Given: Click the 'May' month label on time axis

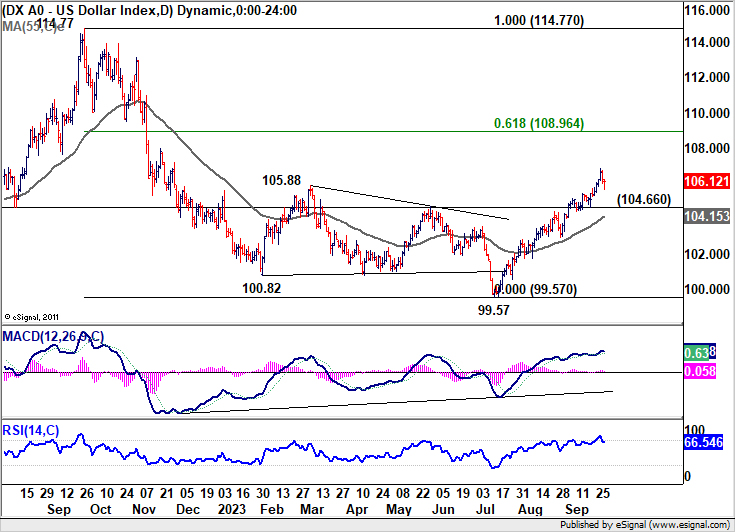Looking at the screenshot, I should pyautogui.click(x=398, y=509).
